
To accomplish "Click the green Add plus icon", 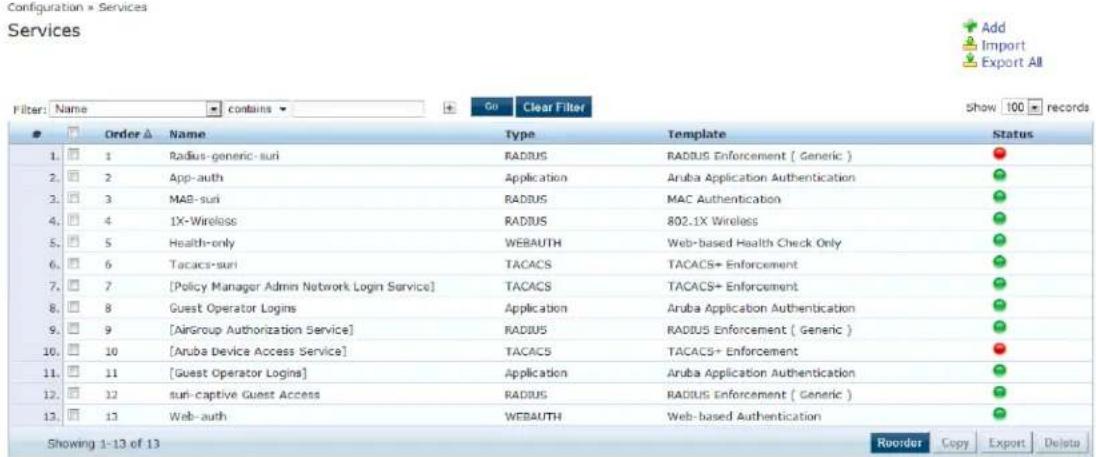I will pyautogui.click(x=969, y=27).
